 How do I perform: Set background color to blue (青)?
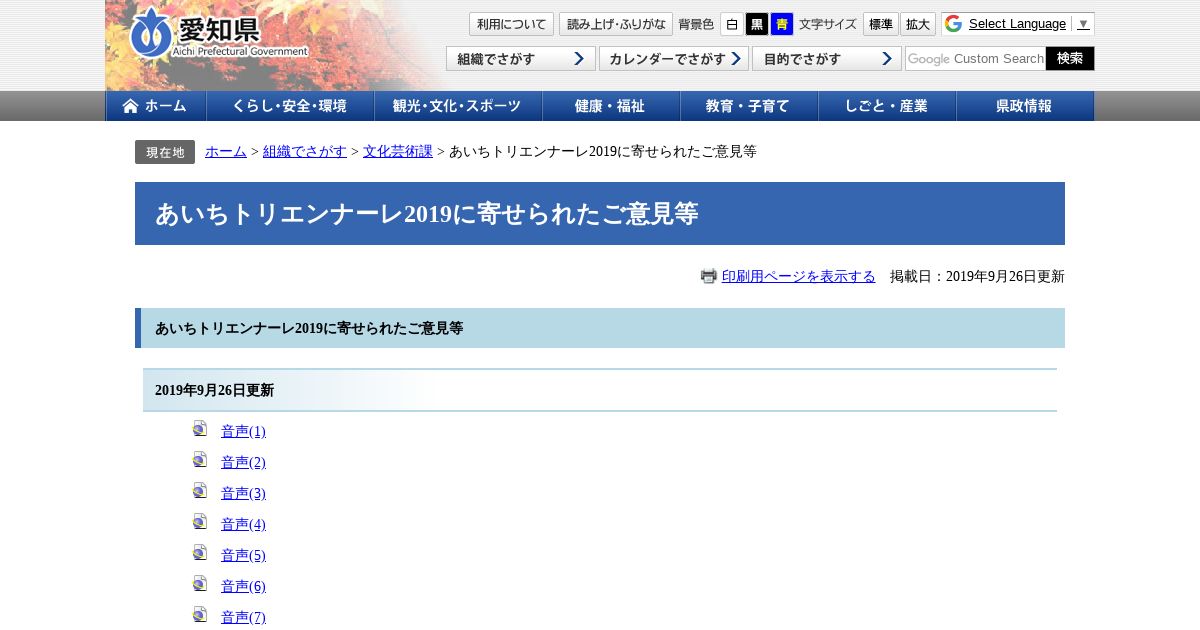coord(782,24)
